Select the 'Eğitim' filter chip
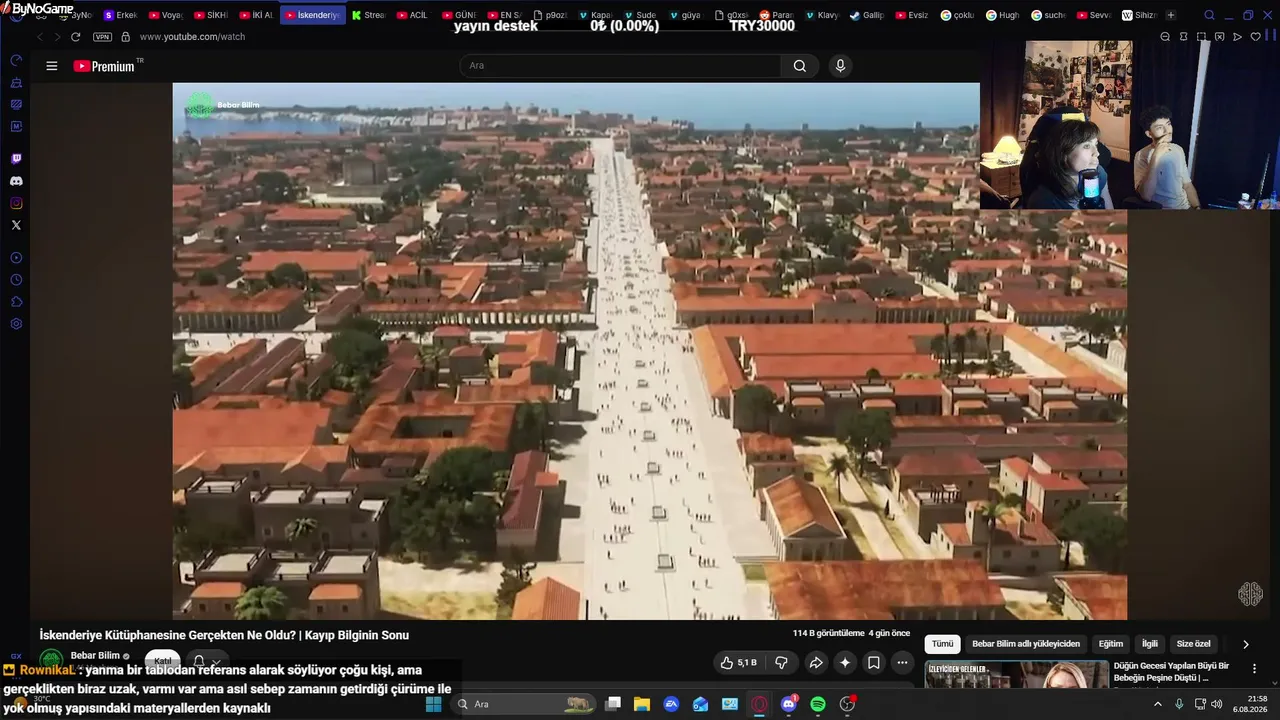Image resolution: width=1280 pixels, height=720 pixels. coord(1111,644)
